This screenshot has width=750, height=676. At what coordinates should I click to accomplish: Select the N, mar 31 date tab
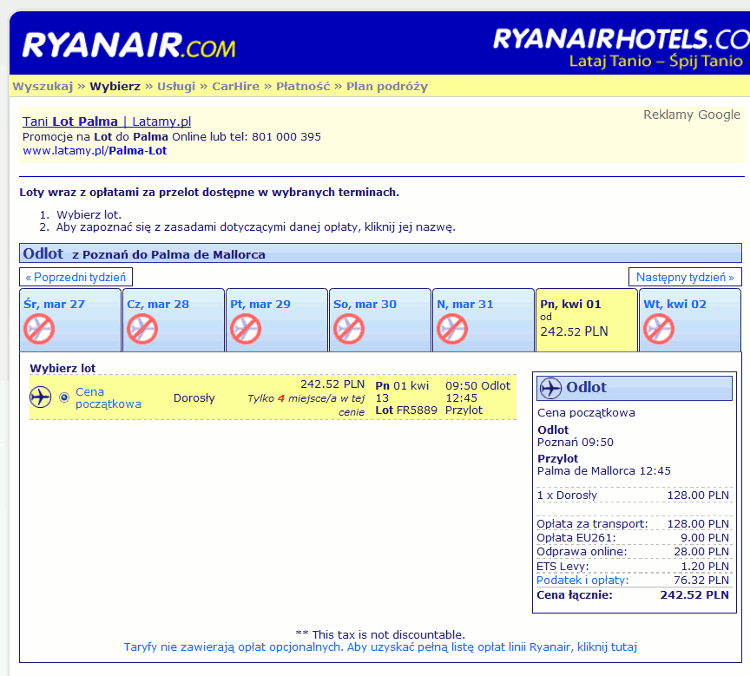(484, 320)
